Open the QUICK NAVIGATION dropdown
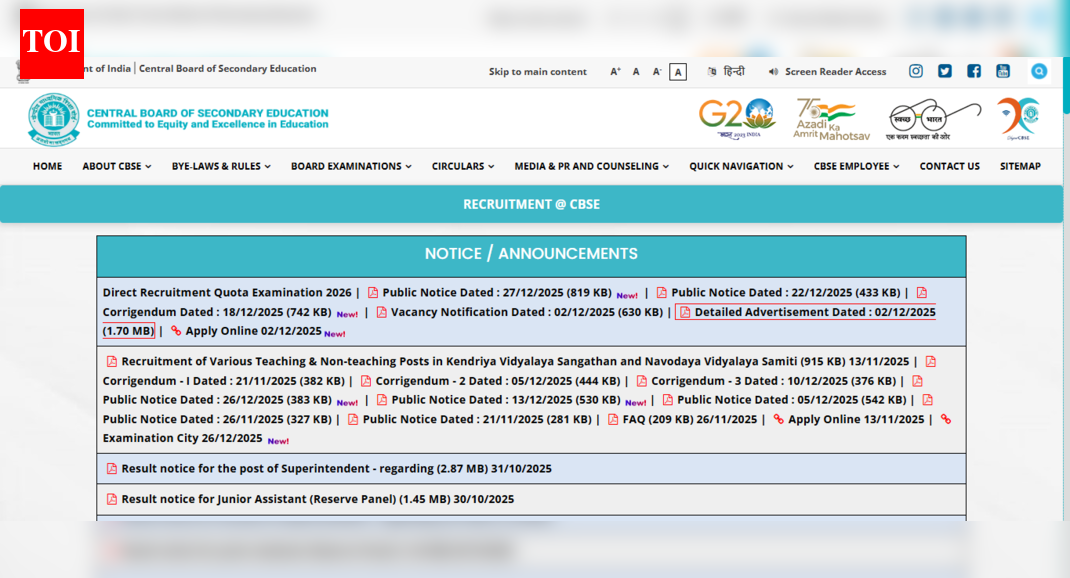This screenshot has width=1070, height=578. [740, 166]
